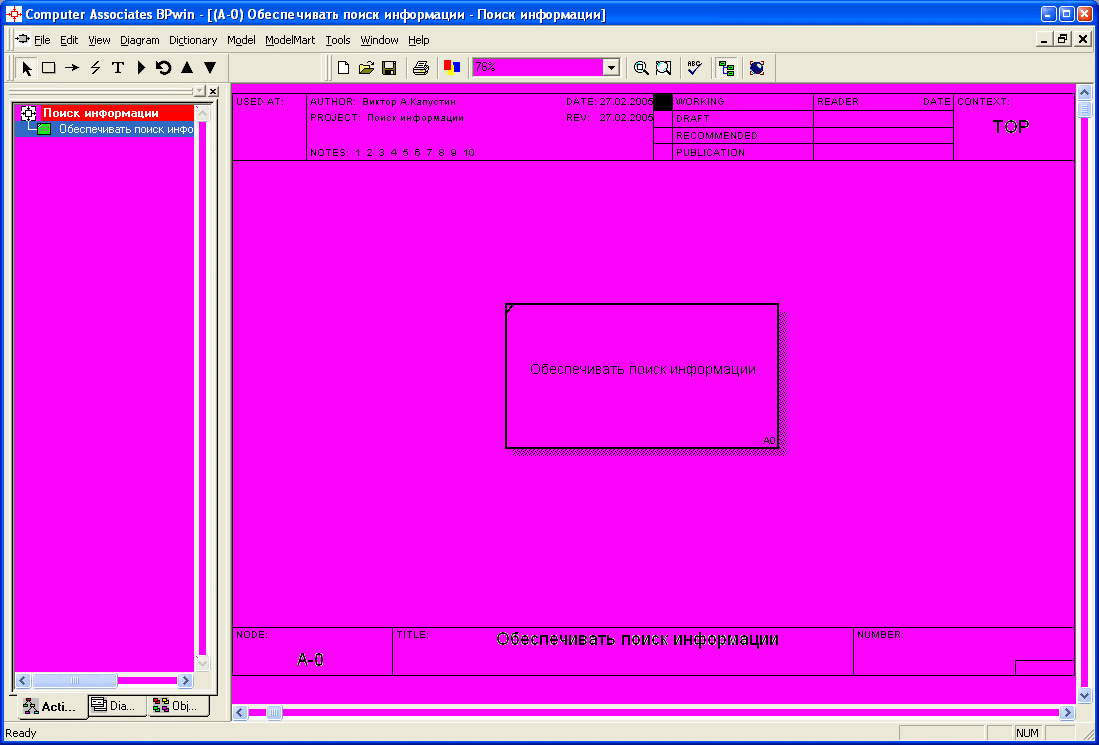Toggle the Model Explorer tree icon
This screenshot has width=1099, height=745.
[726, 68]
